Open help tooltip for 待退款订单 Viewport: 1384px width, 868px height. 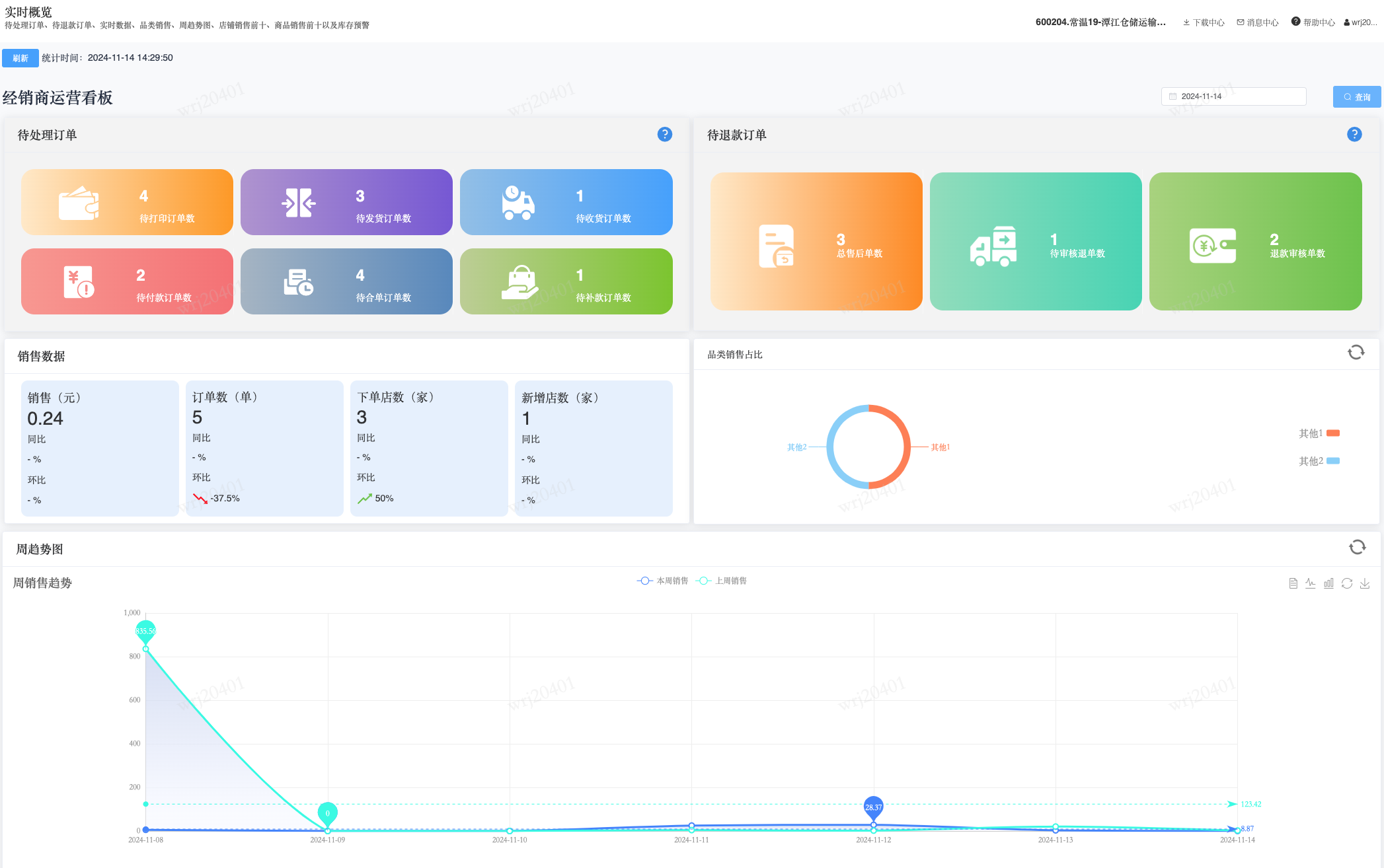(x=1354, y=135)
